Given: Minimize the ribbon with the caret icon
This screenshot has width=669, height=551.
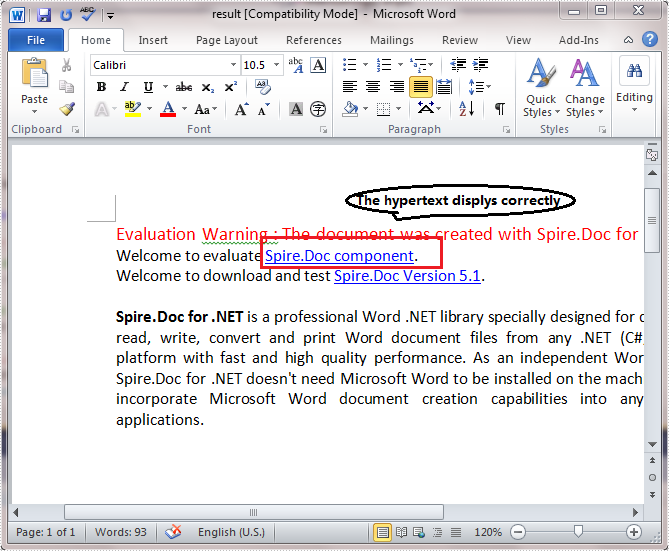Looking at the screenshot, I should [x=628, y=40].
